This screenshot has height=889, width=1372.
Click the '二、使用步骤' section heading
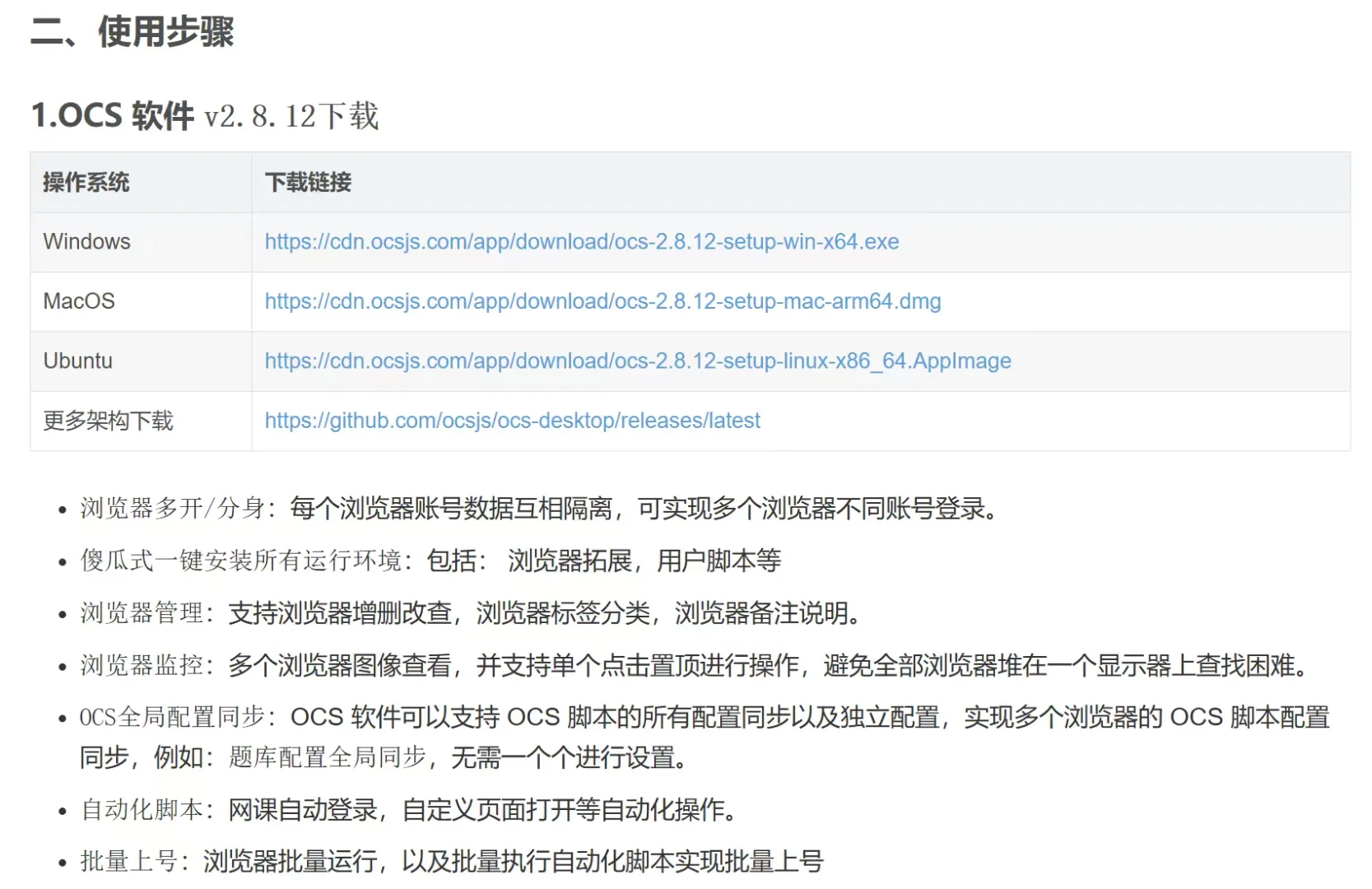(133, 32)
